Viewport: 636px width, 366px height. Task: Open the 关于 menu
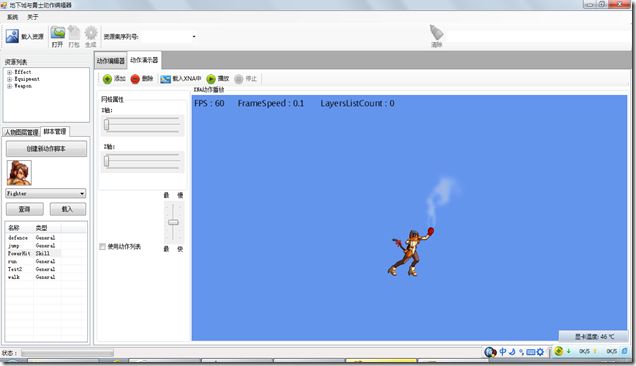click(32, 17)
